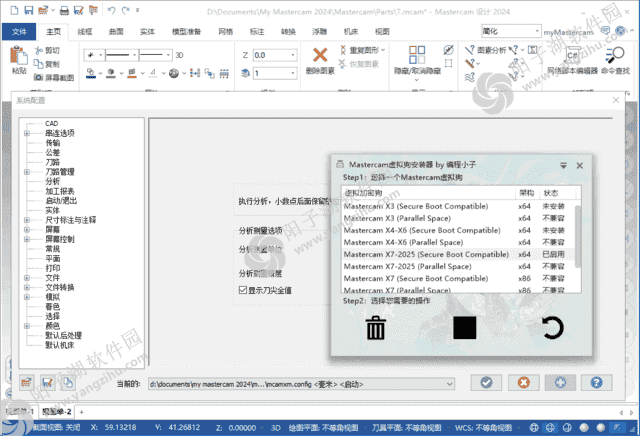The width and height of the screenshot is (640, 436).
Task: Click the dongle list vertical scrollbar
Action: coord(578,239)
